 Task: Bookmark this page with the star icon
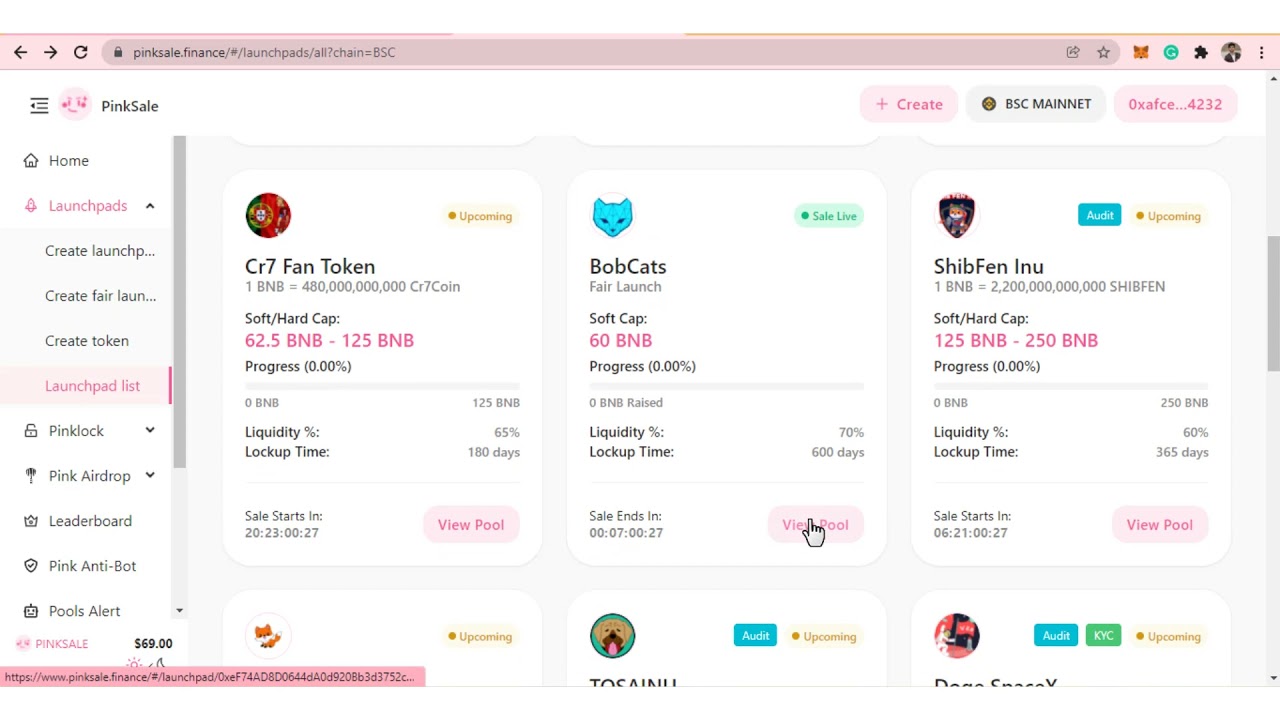1103,52
